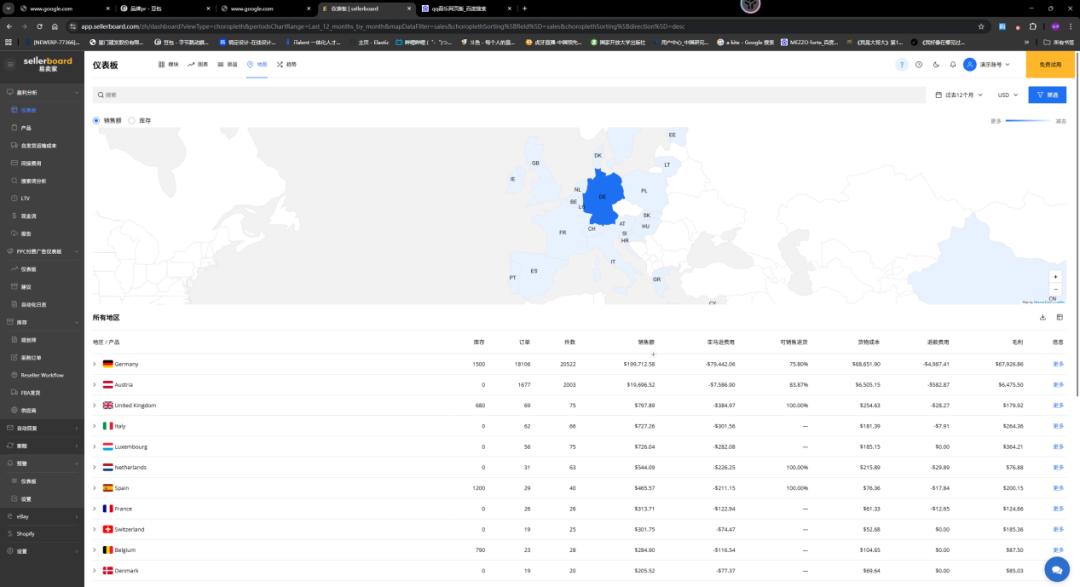1080x587 pixels.
Task: Open notifications bell icon in header
Action: (x=953, y=65)
